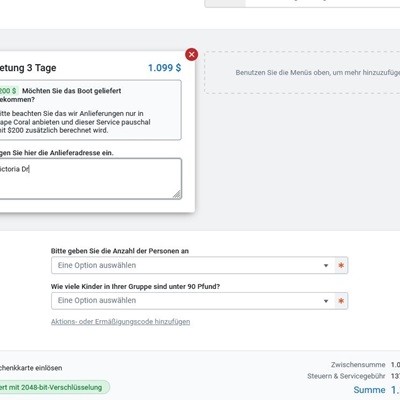Screen dimensions: 400x400
Task: Select the boat delivery option box
Action: [x=90, y=110]
